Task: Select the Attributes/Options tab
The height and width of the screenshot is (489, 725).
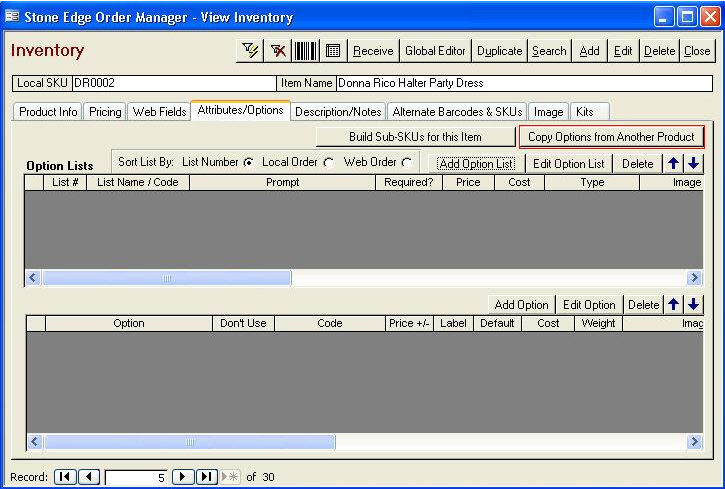Action: (x=240, y=110)
